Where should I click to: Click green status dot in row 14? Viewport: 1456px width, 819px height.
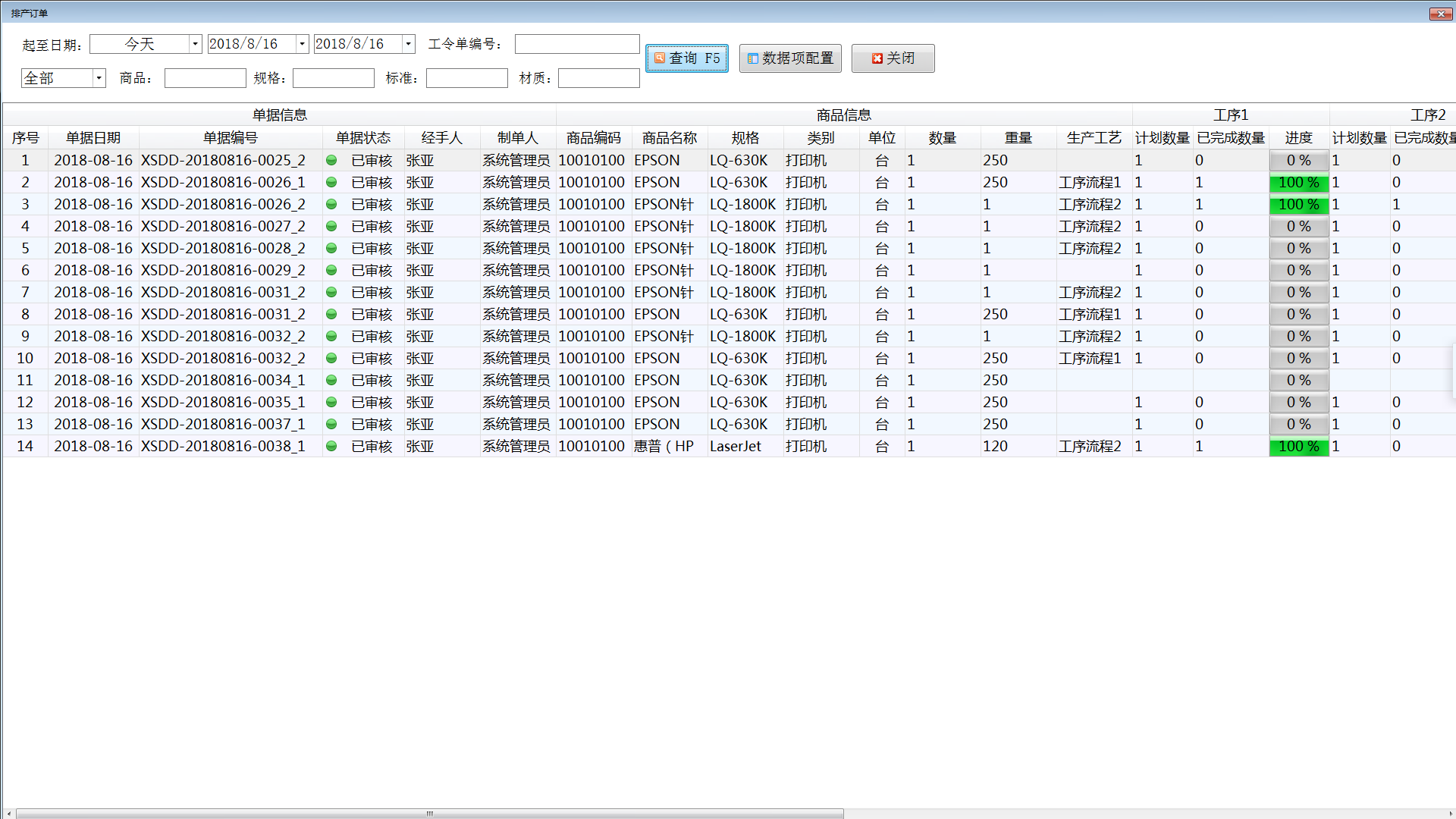331,447
